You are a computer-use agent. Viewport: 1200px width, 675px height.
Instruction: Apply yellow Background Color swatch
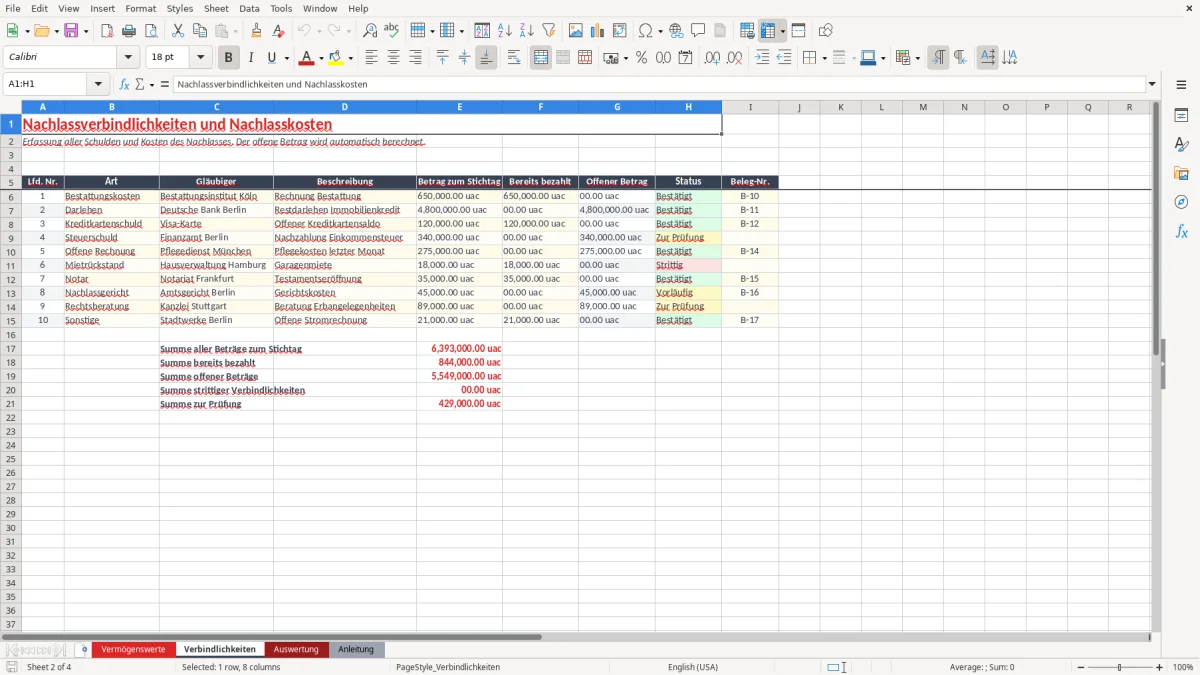coord(336,58)
